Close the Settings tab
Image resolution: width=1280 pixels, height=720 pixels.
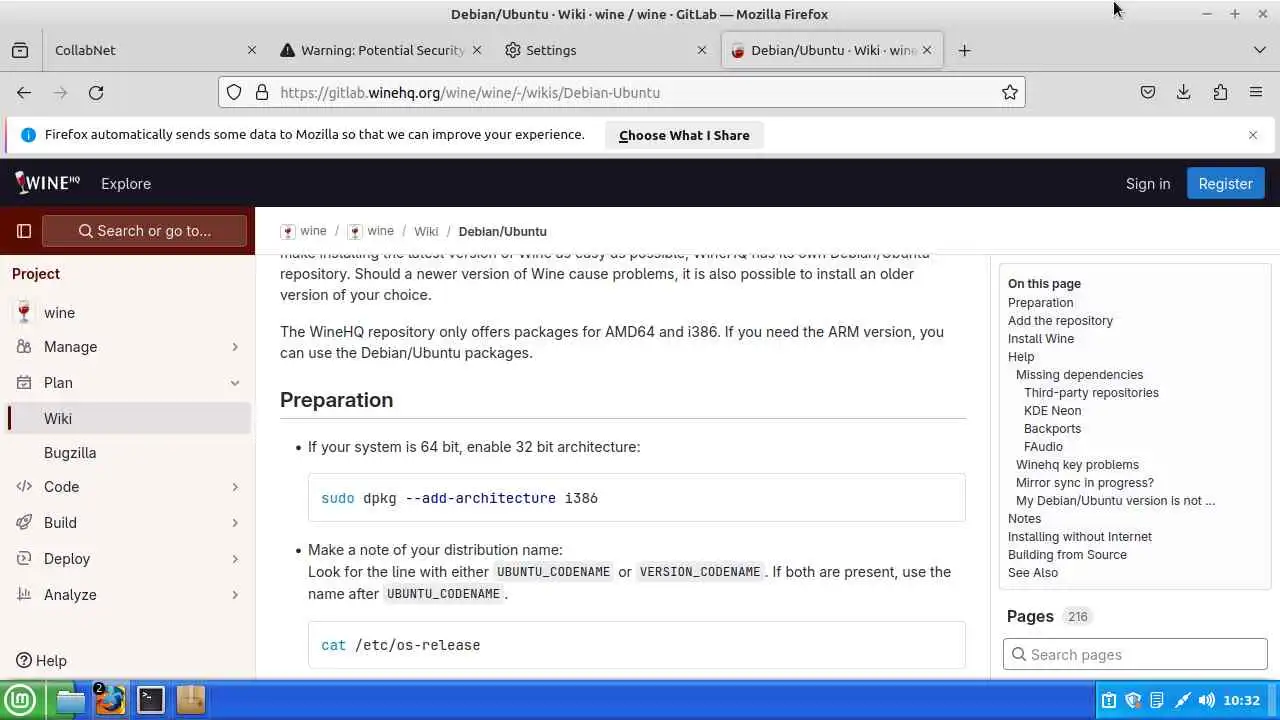[702, 50]
